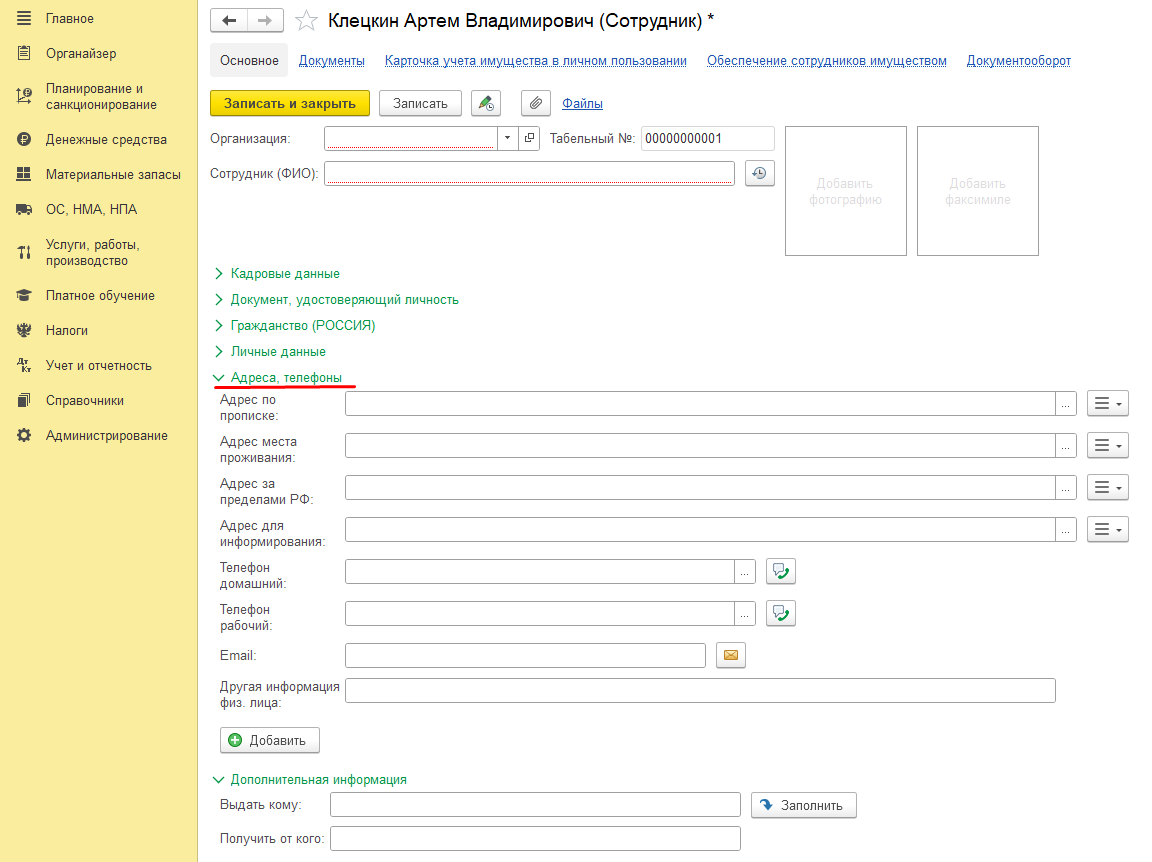
Task: Open Планирование и санкционирование icon
Action: [24, 96]
